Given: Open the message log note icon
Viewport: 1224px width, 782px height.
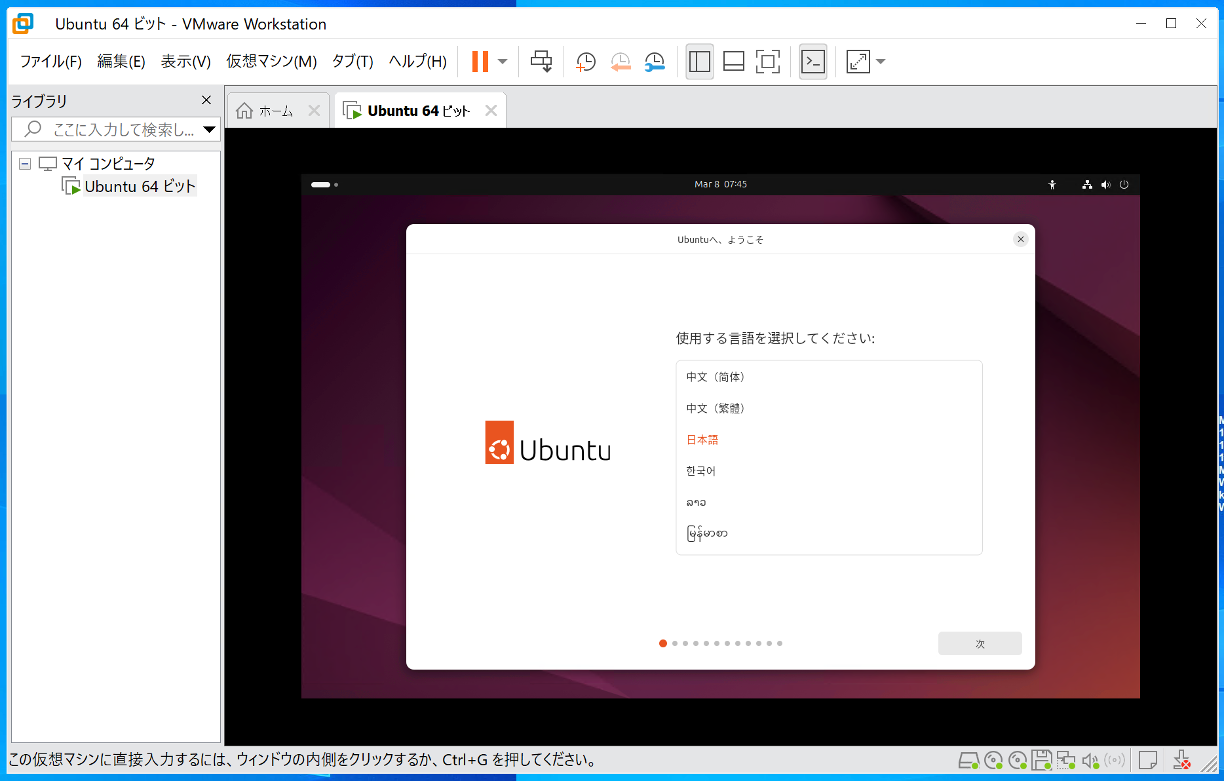Looking at the screenshot, I should point(1148,761).
